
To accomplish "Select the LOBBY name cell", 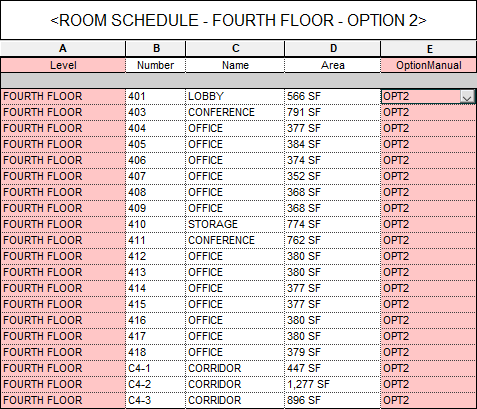I will coord(235,97).
